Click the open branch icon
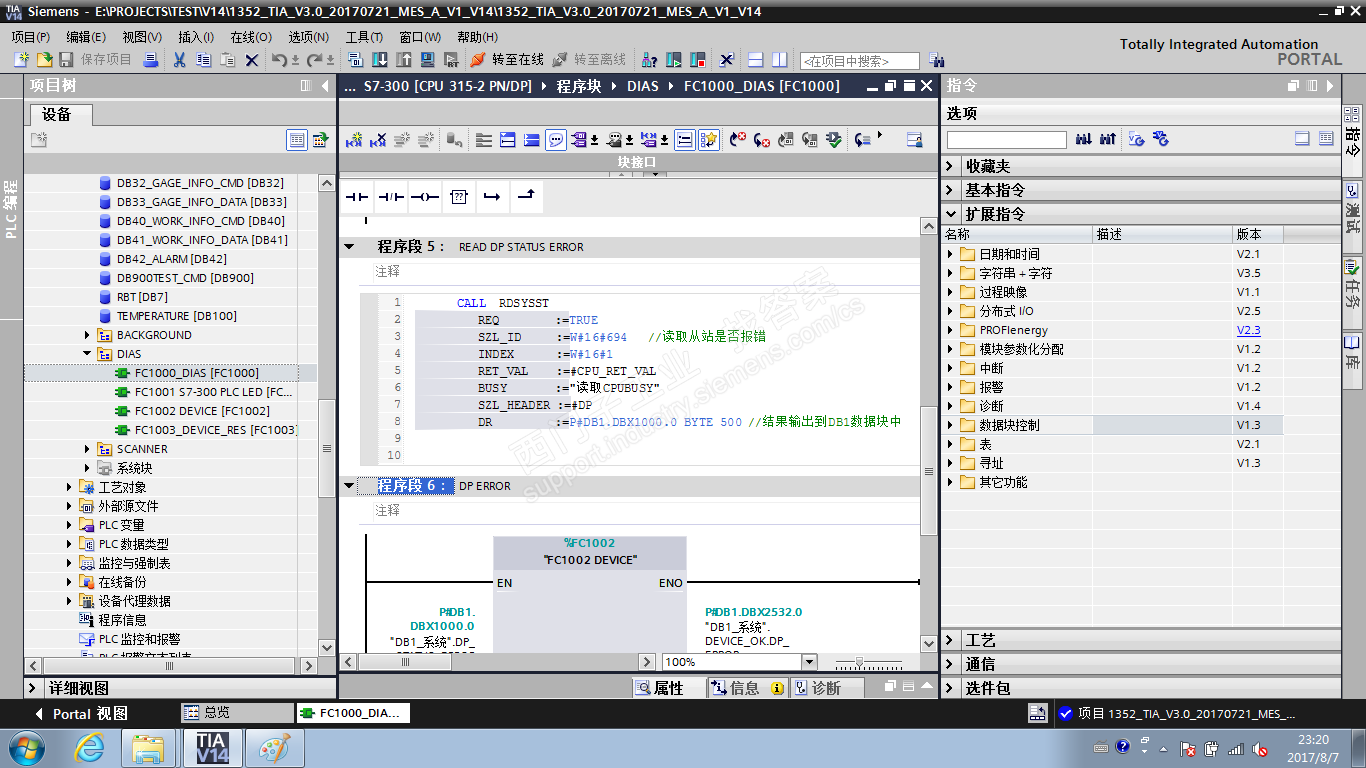Viewport: 1366px width, 768px height. pos(491,197)
